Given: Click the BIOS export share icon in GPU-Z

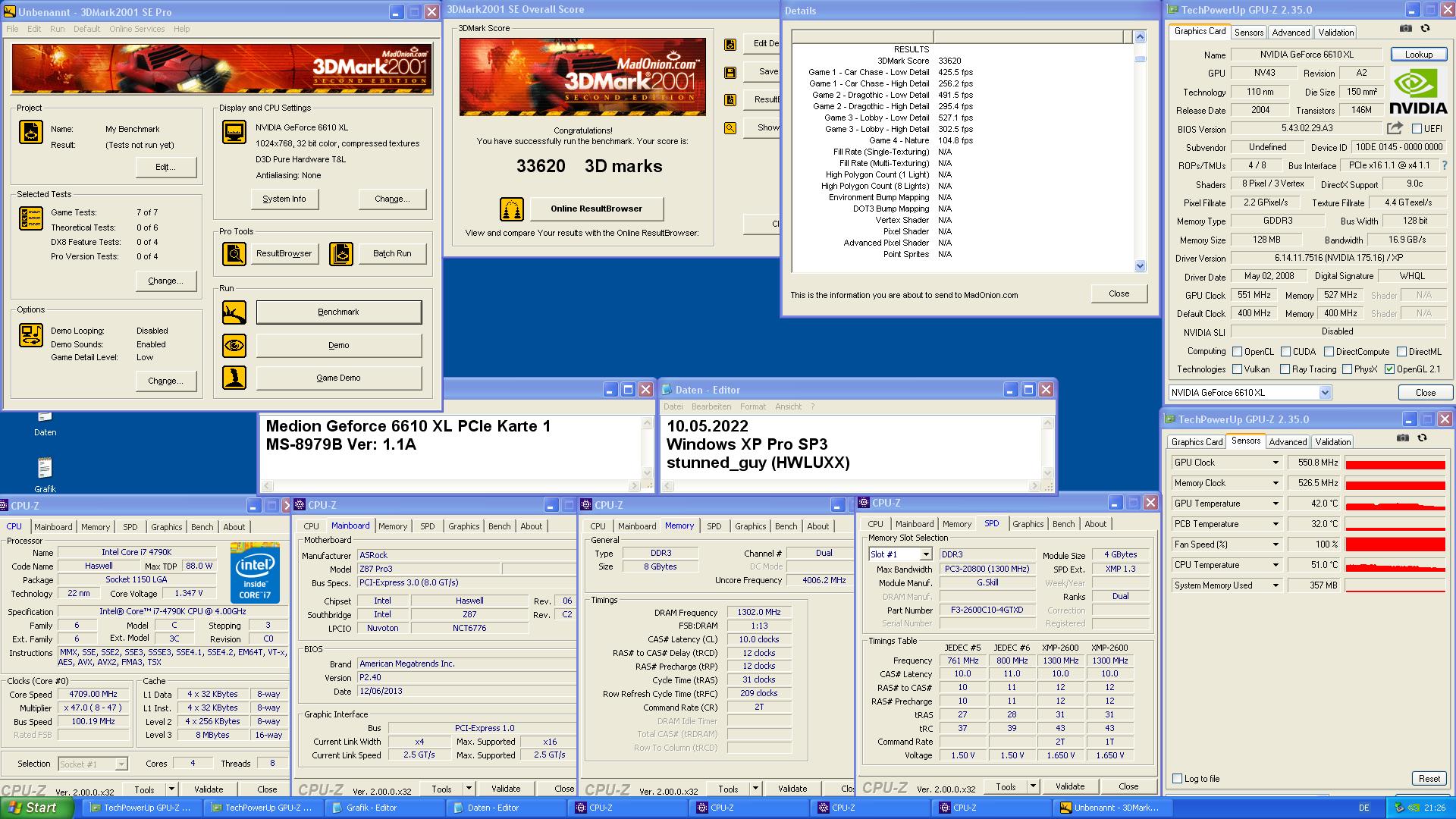Looking at the screenshot, I should coord(1395,128).
